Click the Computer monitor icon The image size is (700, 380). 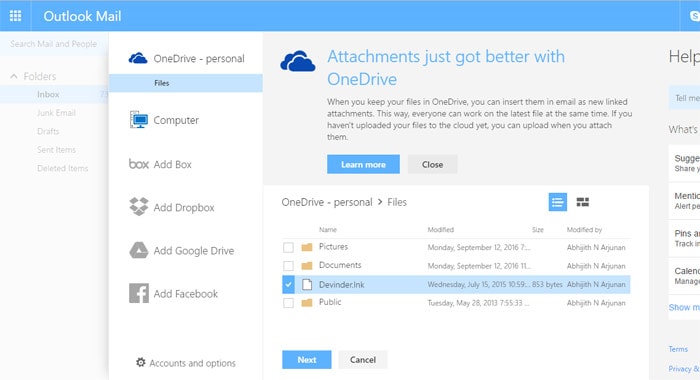pos(139,120)
